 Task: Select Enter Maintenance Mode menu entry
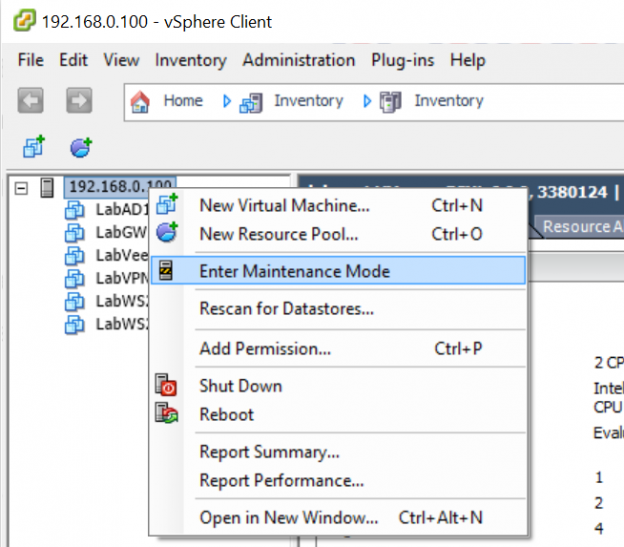point(339,271)
